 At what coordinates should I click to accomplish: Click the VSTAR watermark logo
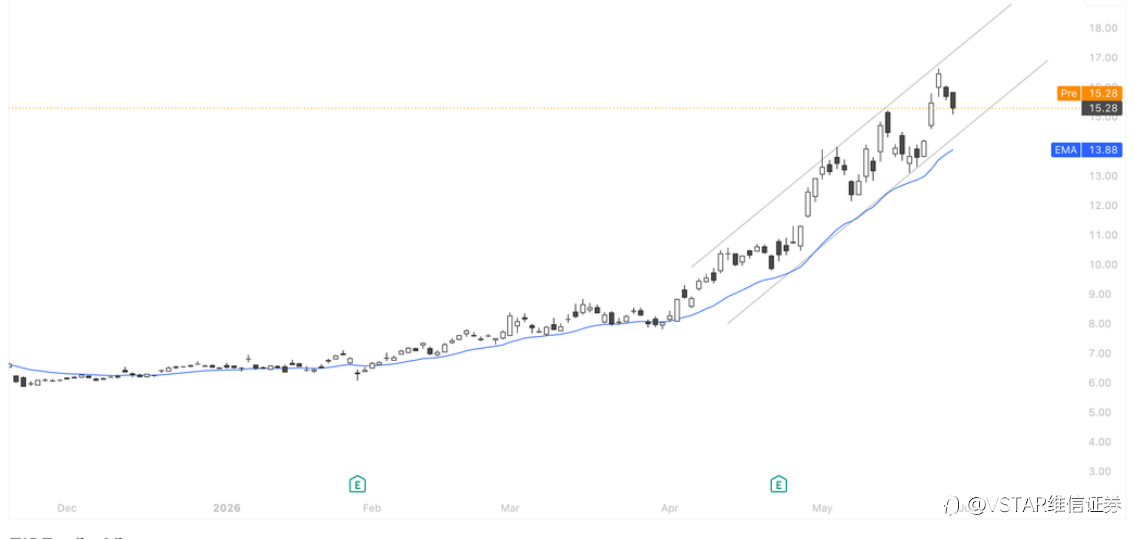tap(1037, 505)
